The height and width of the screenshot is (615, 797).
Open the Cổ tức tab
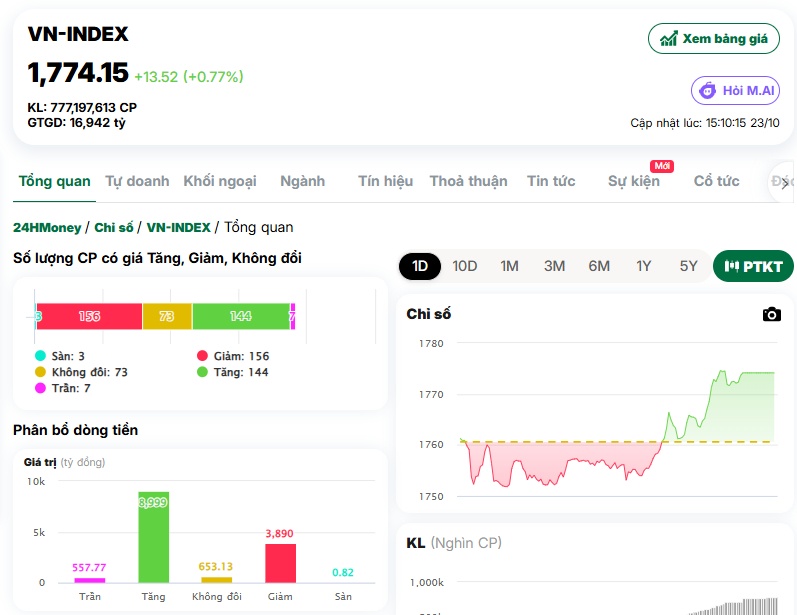pos(716,181)
